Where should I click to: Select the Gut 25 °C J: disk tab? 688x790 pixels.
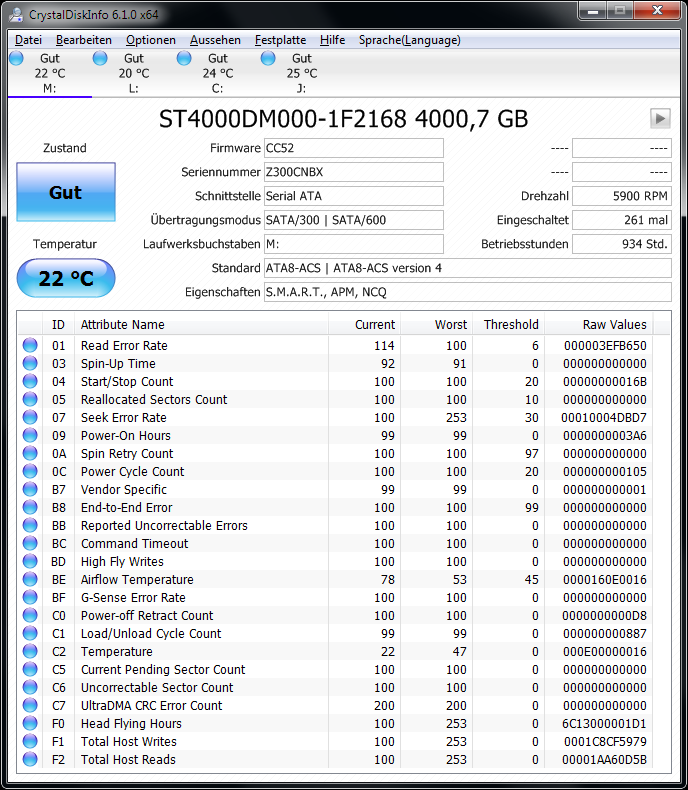pyautogui.click(x=302, y=73)
